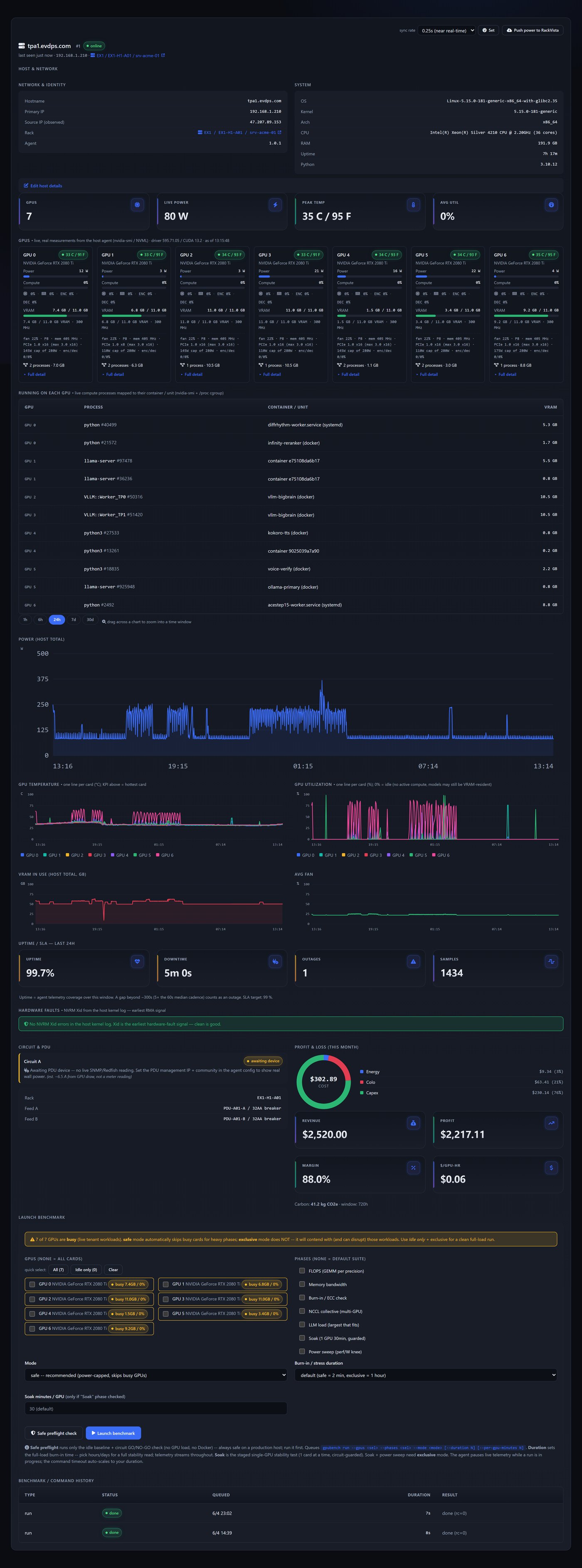Open the Burn-in / stress duration dropdown
Image resolution: width=582 pixels, height=1568 pixels.
click(426, 1375)
